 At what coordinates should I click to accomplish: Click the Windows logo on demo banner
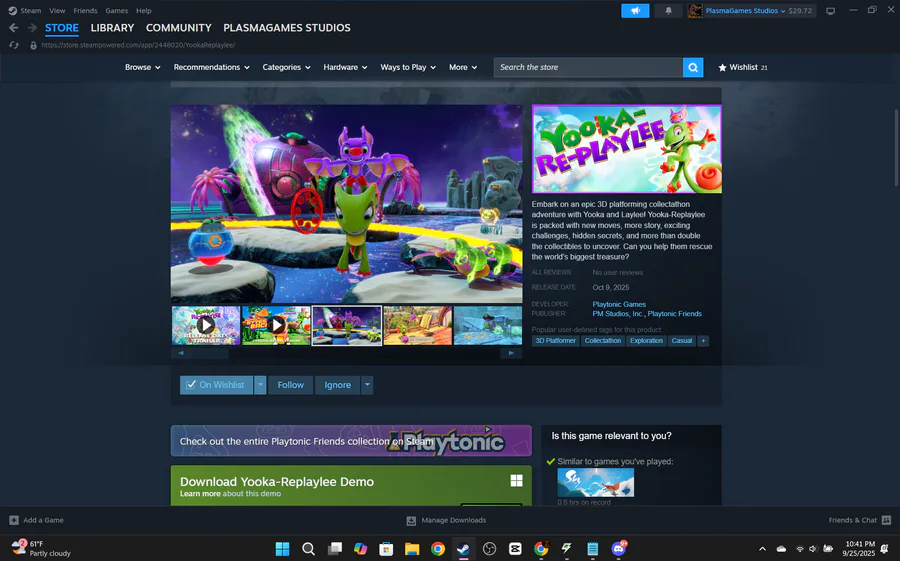pyautogui.click(x=516, y=481)
